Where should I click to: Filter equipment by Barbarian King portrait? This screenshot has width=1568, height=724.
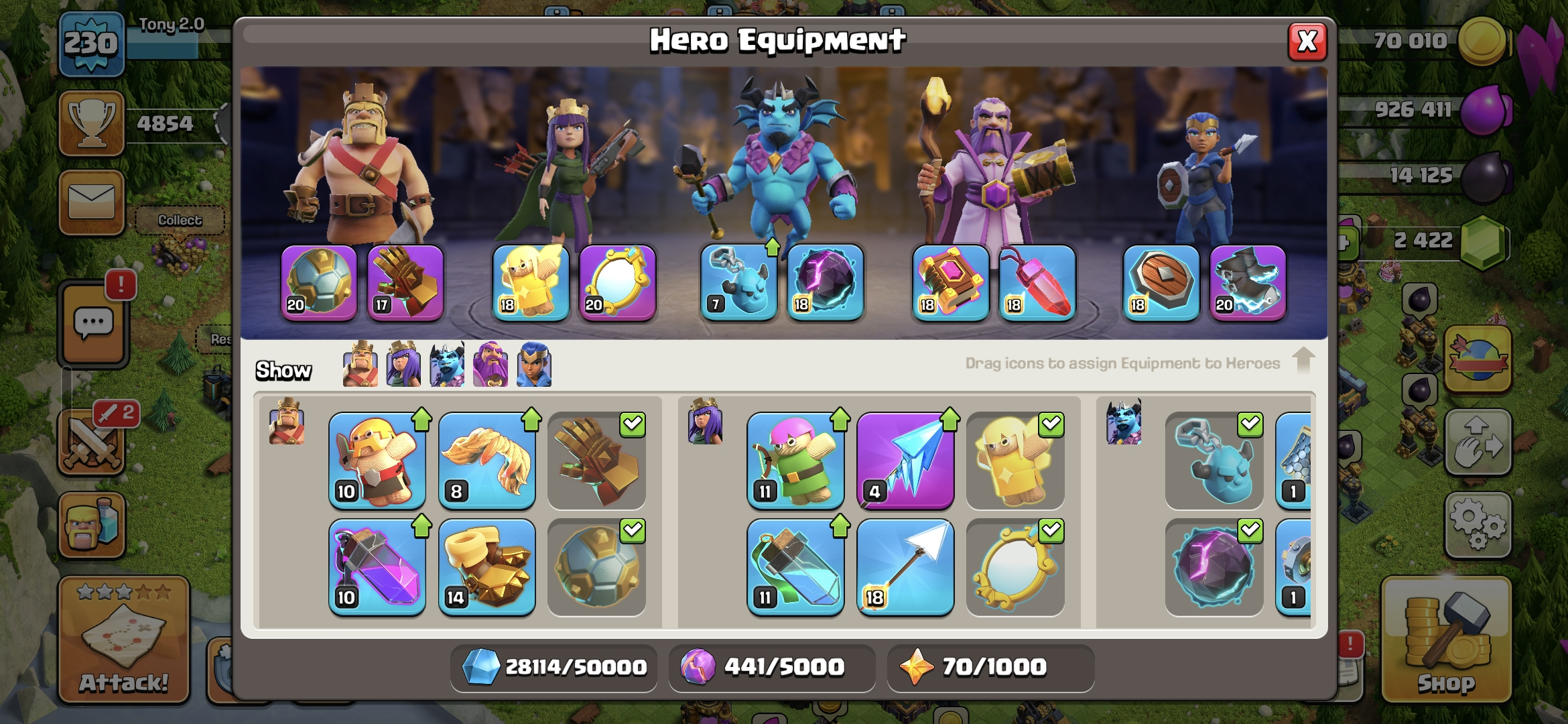[361, 364]
